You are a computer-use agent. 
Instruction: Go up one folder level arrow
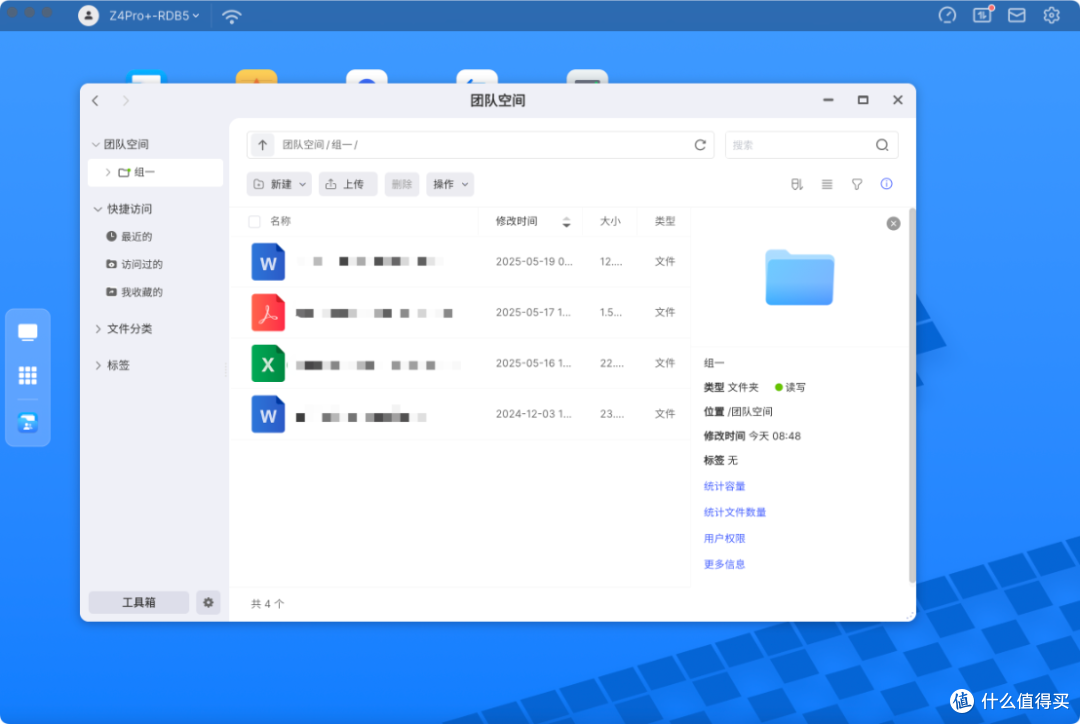(x=262, y=145)
